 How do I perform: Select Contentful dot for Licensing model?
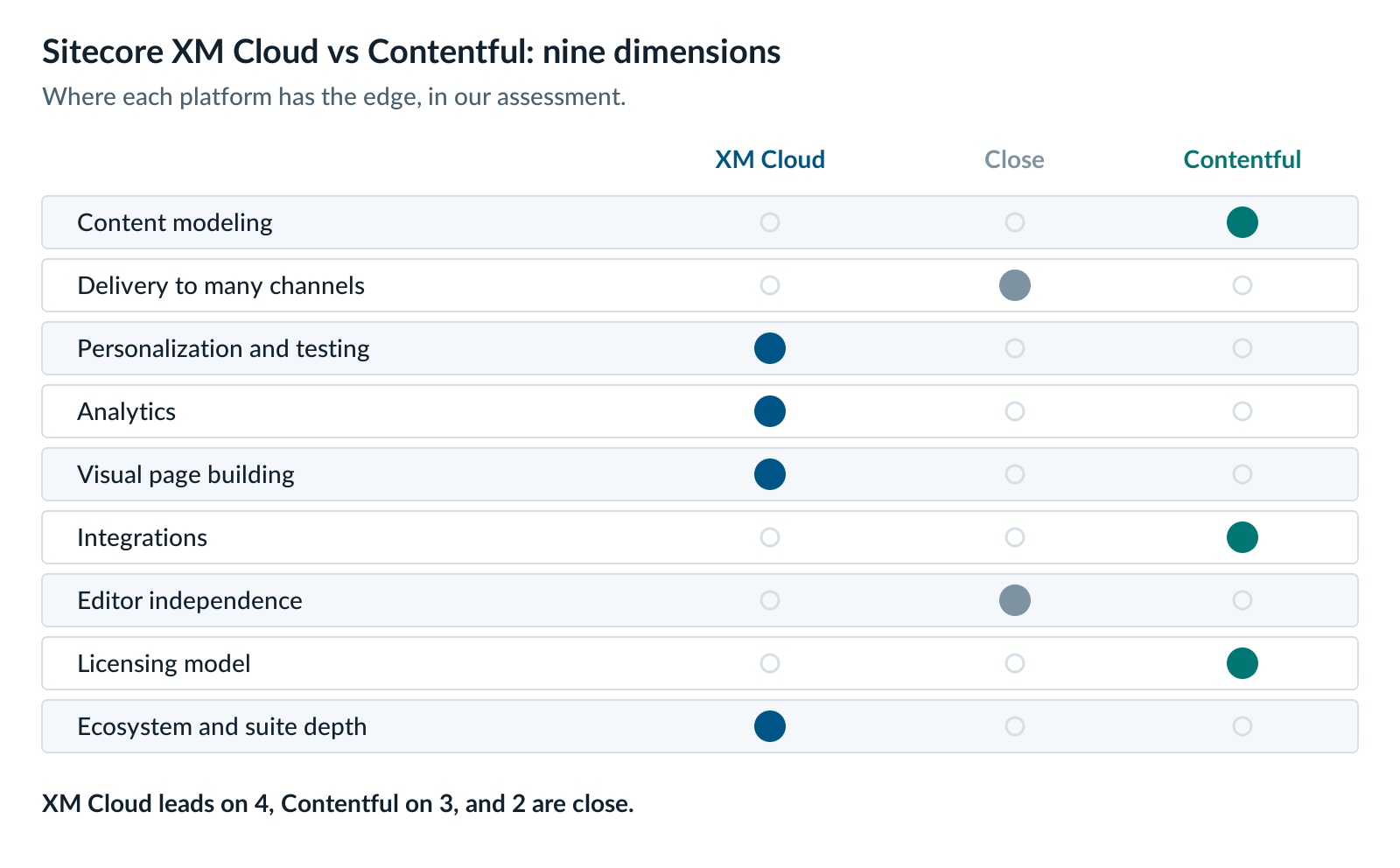(x=1242, y=663)
